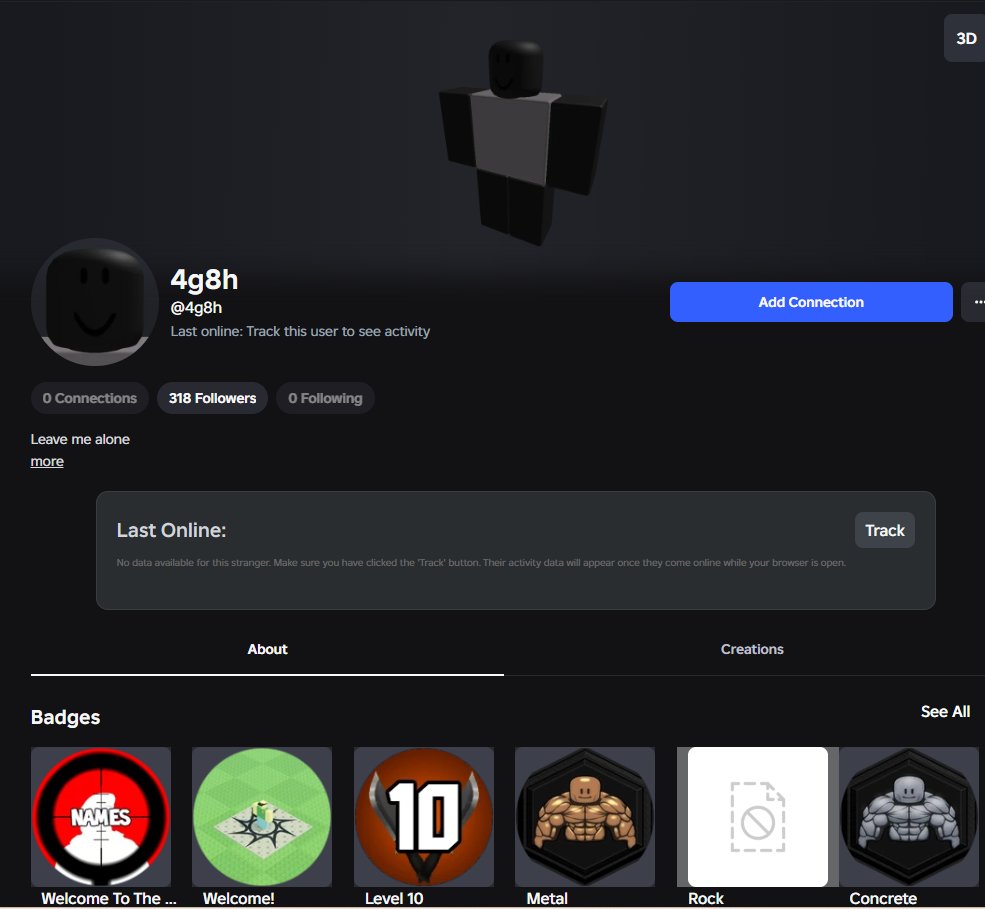Image resolution: width=985 pixels, height=909 pixels.
Task: Click See All badges link
Action: [x=945, y=712]
